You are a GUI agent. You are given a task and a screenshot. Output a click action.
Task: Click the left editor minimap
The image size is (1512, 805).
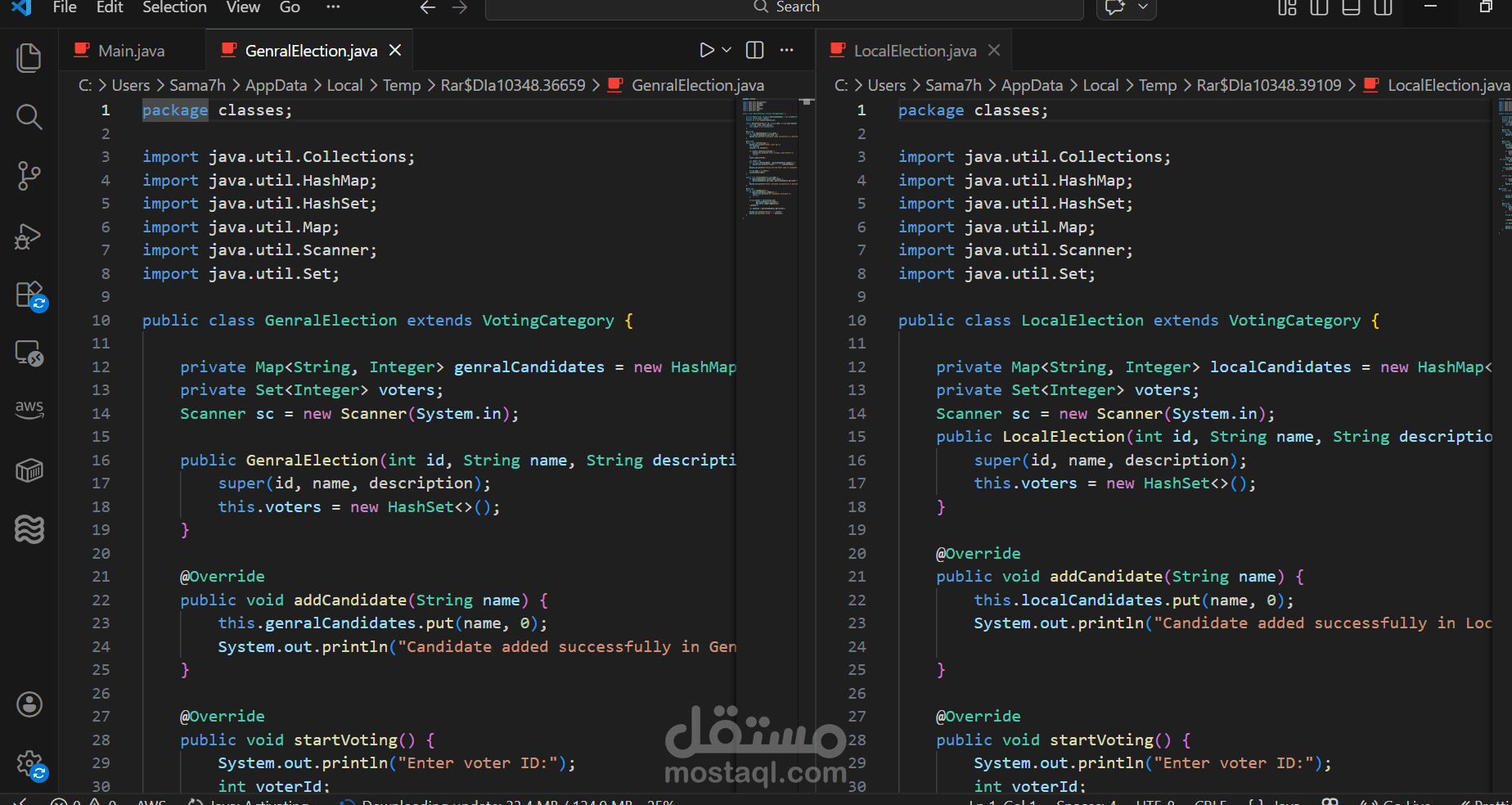click(769, 160)
